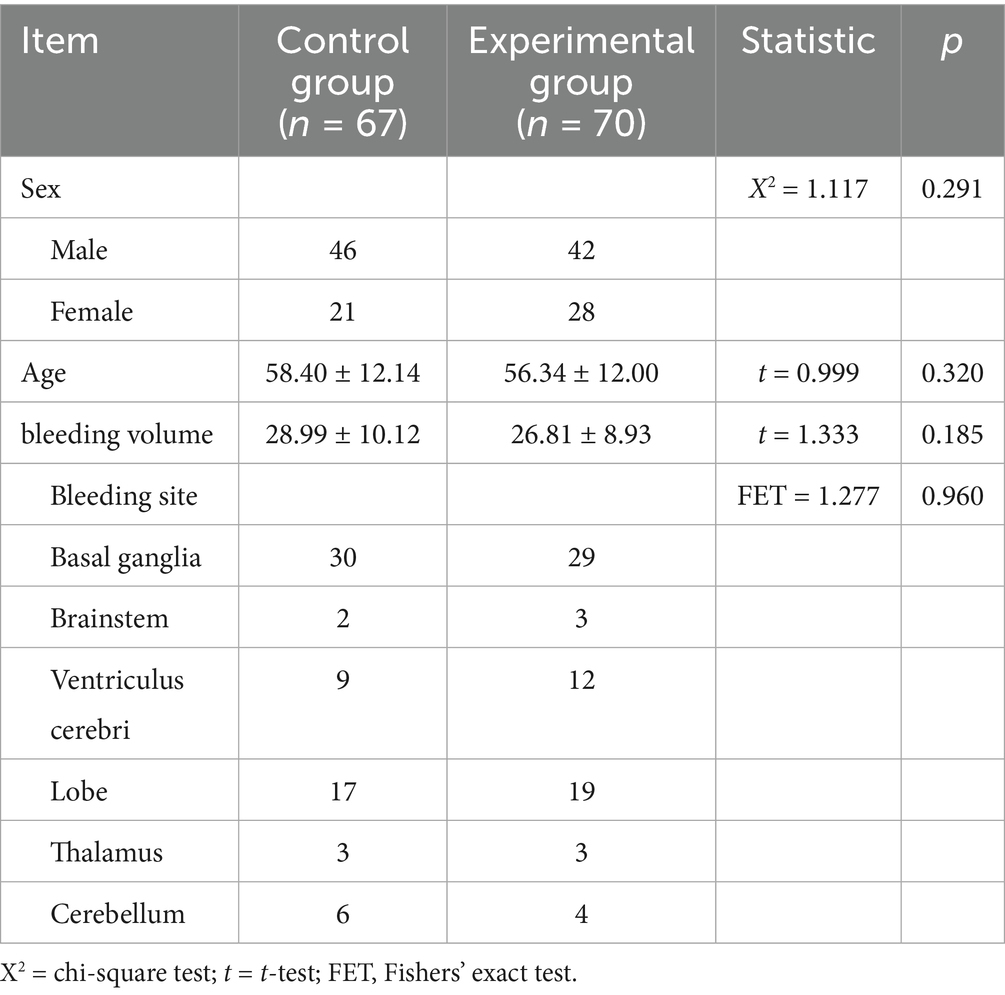This screenshot has height=995, width=1005.
Task: Select the Sex row label
Action: click(41, 188)
